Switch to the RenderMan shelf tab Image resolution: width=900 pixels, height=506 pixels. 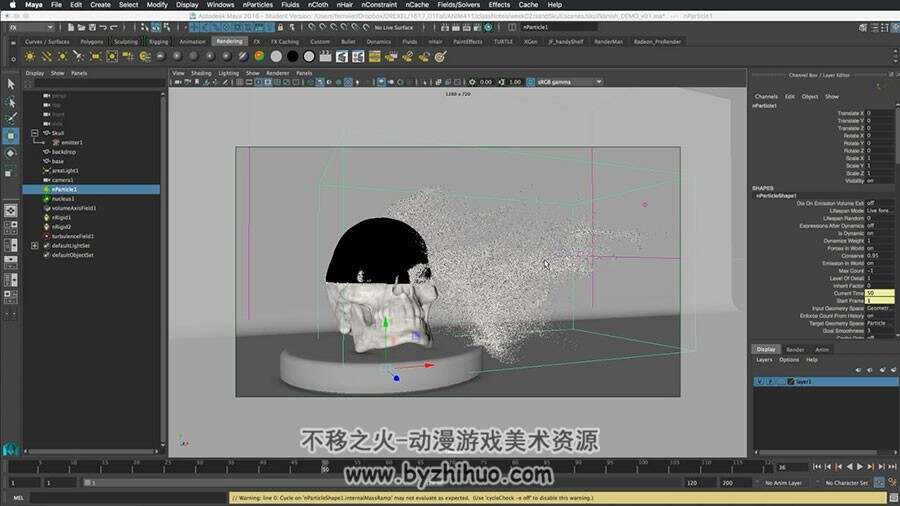pyautogui.click(x=608, y=41)
